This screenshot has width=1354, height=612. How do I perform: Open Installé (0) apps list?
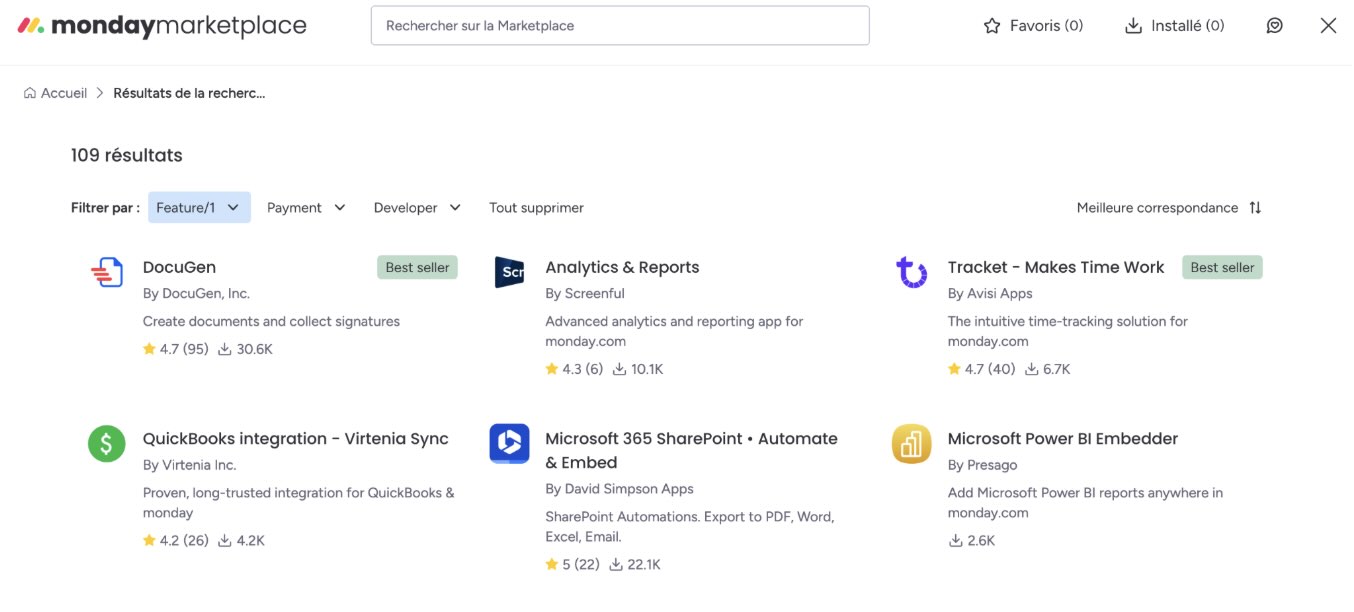point(1175,26)
